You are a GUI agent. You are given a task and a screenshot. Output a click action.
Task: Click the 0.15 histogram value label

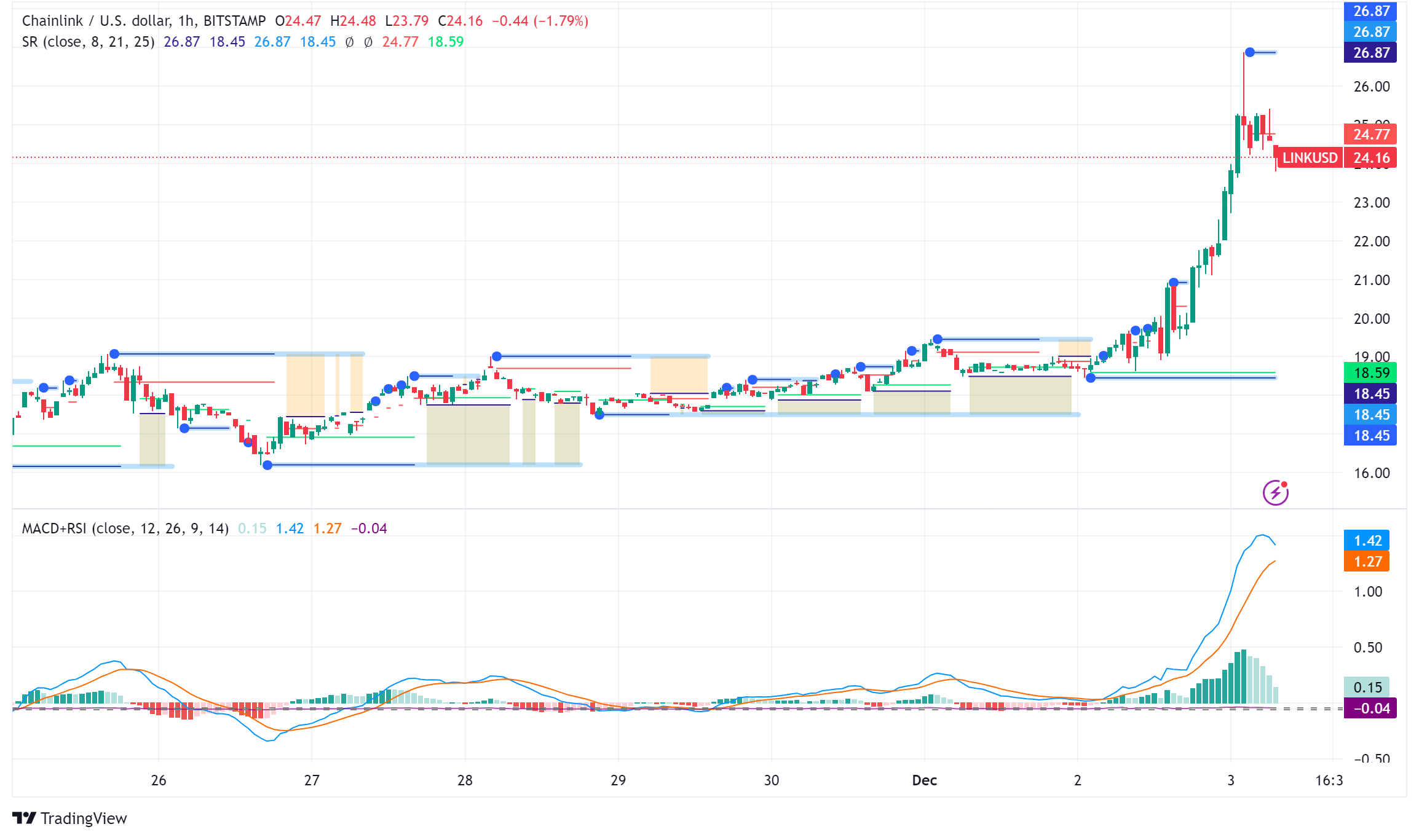(x=1367, y=688)
